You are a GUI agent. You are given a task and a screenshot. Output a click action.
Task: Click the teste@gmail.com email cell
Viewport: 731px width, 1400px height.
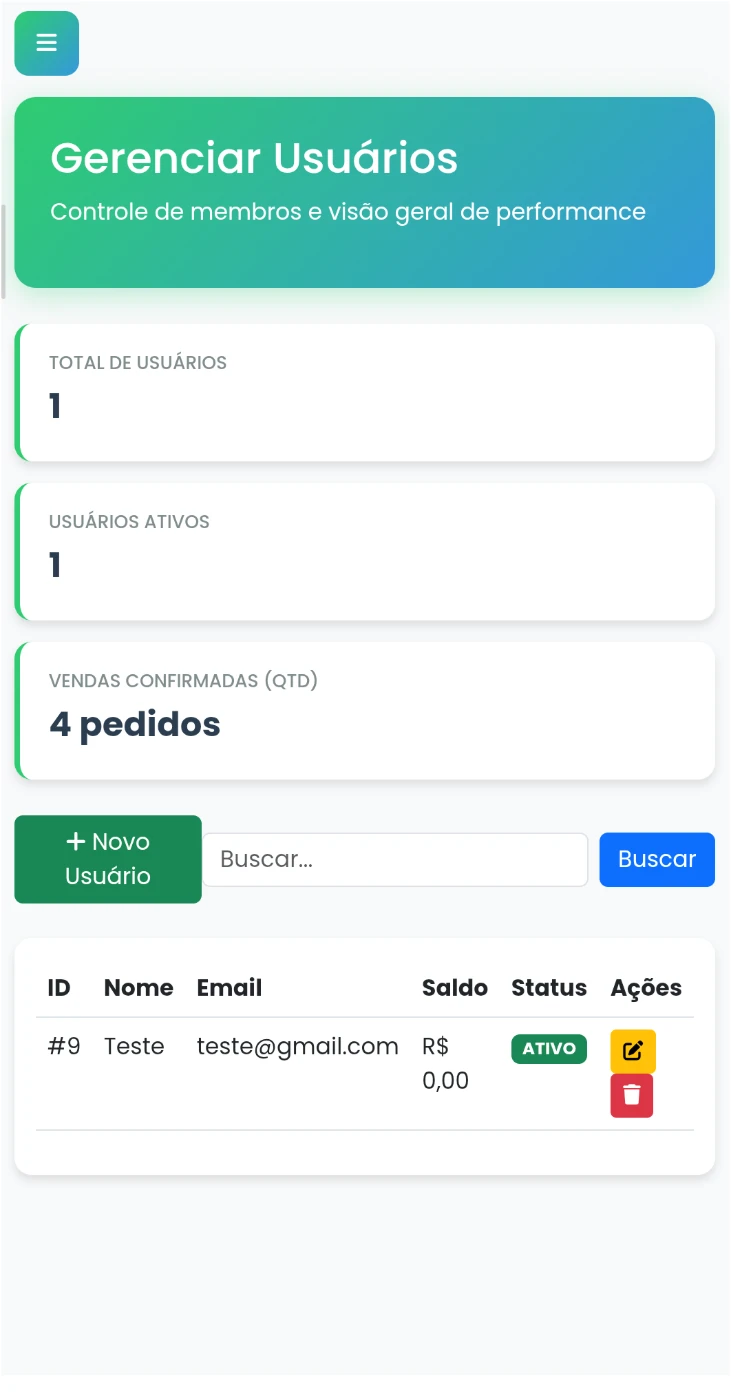click(297, 1046)
